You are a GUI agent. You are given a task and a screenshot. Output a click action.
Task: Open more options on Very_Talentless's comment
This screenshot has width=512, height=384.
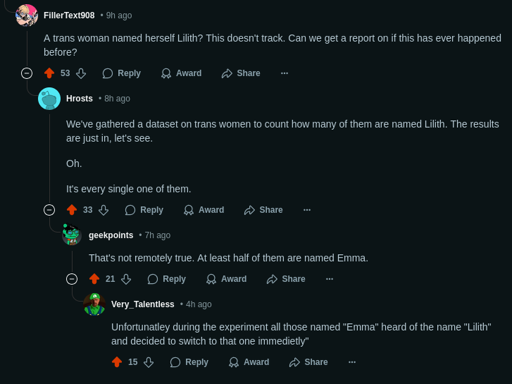coord(352,362)
